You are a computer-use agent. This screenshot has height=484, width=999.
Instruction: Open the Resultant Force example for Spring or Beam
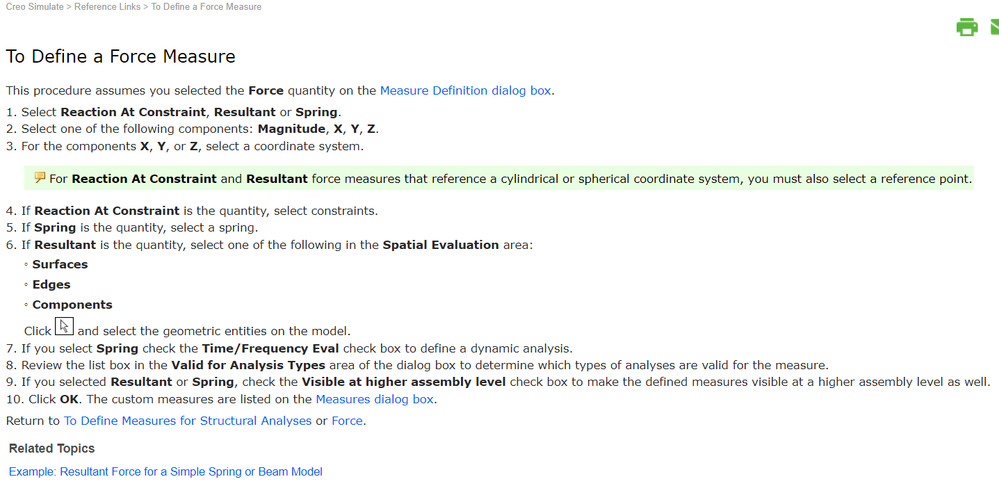pyautogui.click(x=165, y=471)
